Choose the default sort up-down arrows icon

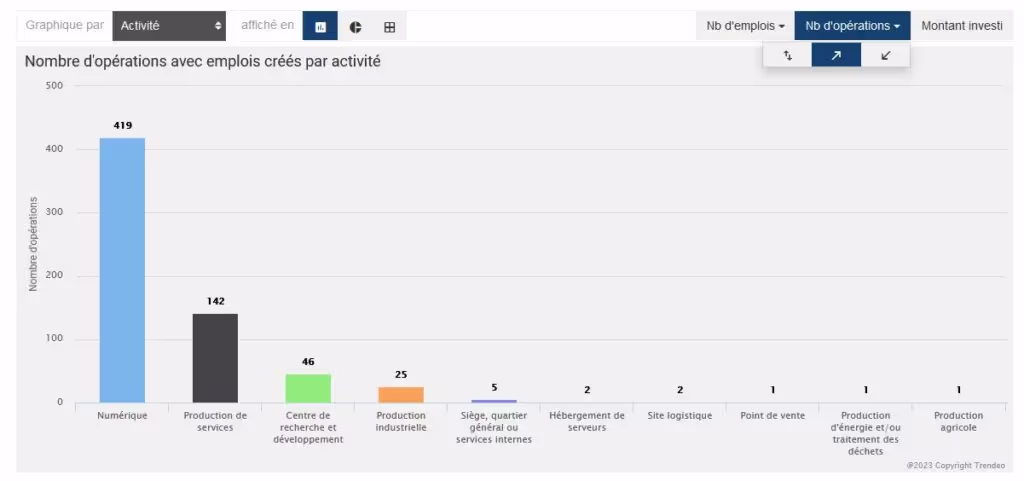(x=788, y=55)
